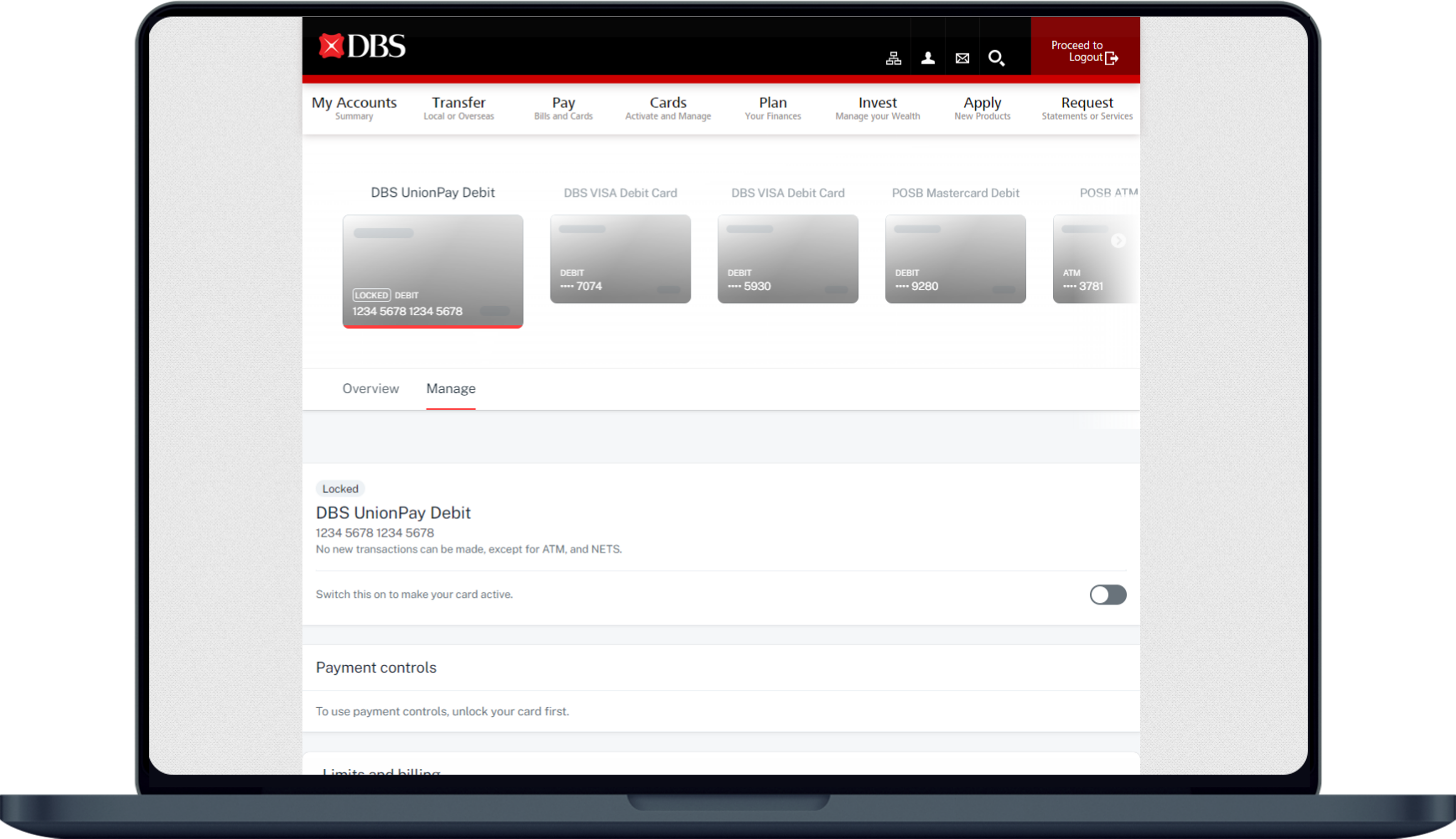Click the DBS logo
1456x839 pixels.
point(362,46)
